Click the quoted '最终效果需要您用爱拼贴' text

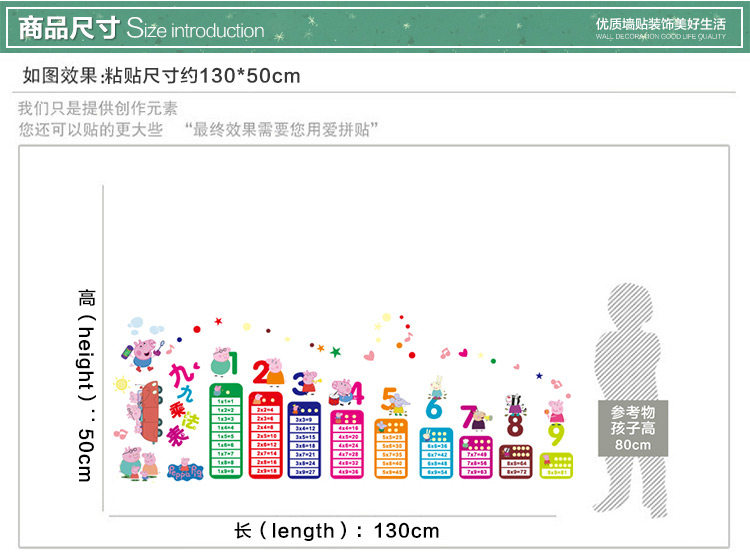(x=281, y=129)
